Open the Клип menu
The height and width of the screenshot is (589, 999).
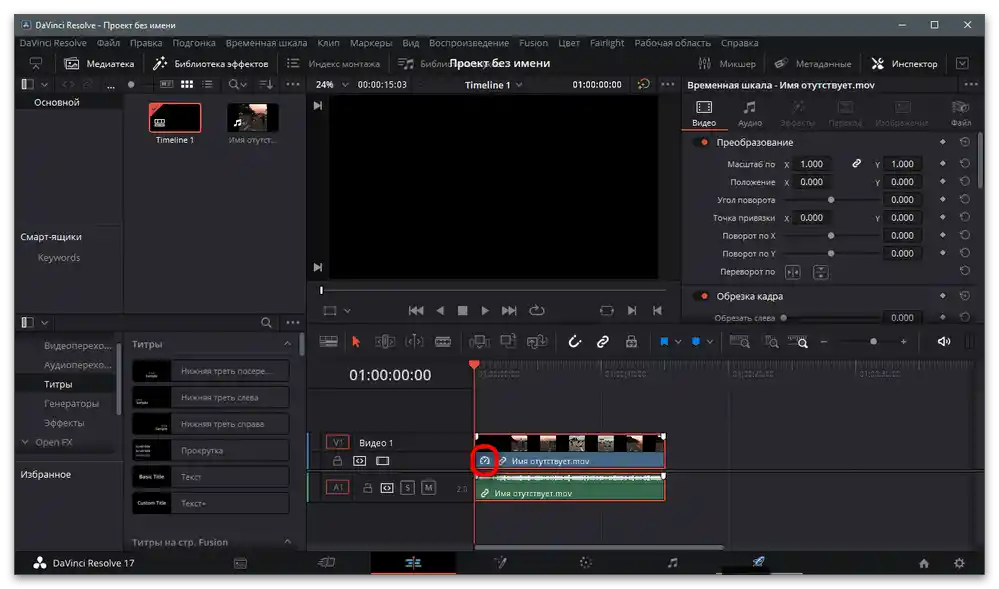coord(328,43)
